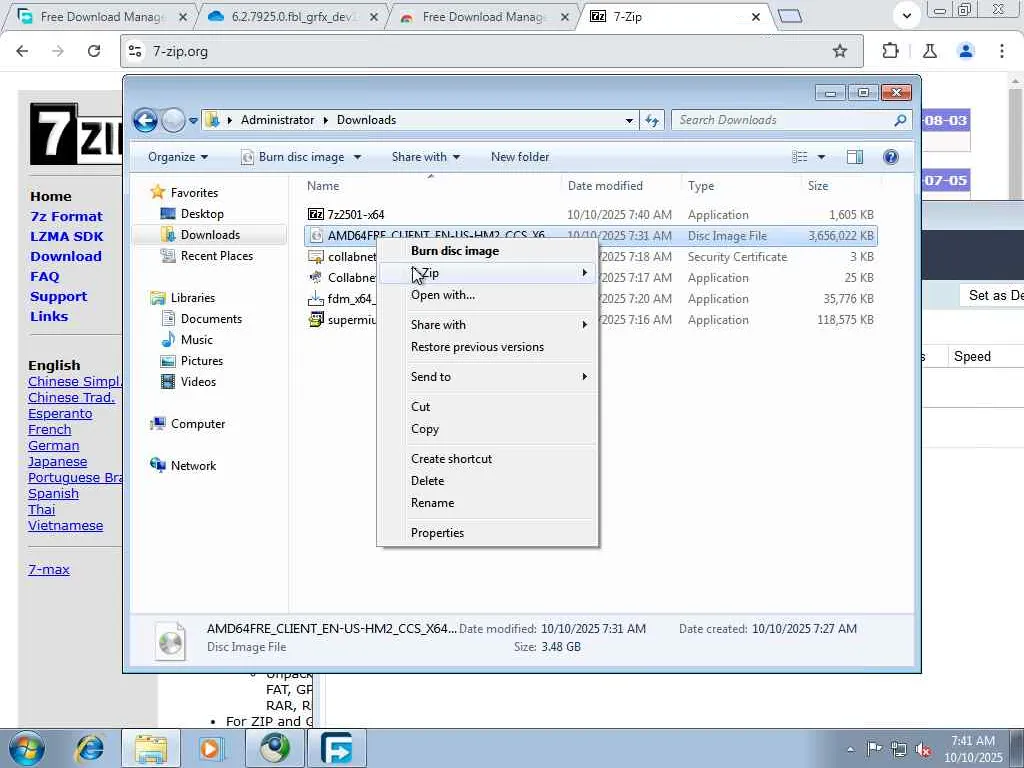Screen dimensions: 1024x768
Task: Choose Cut in the context menu
Action: (x=487, y=407)
